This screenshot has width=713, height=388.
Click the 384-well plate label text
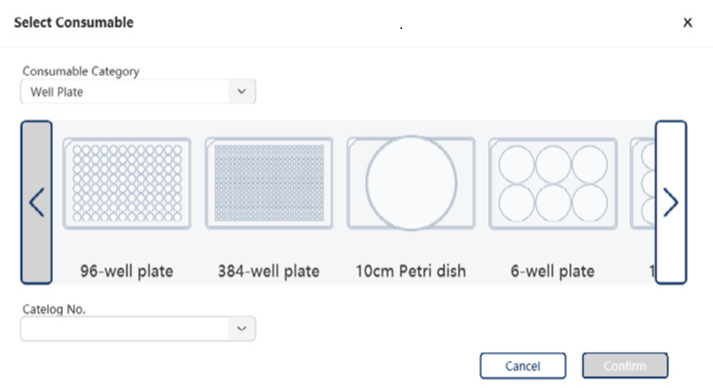pos(269,271)
